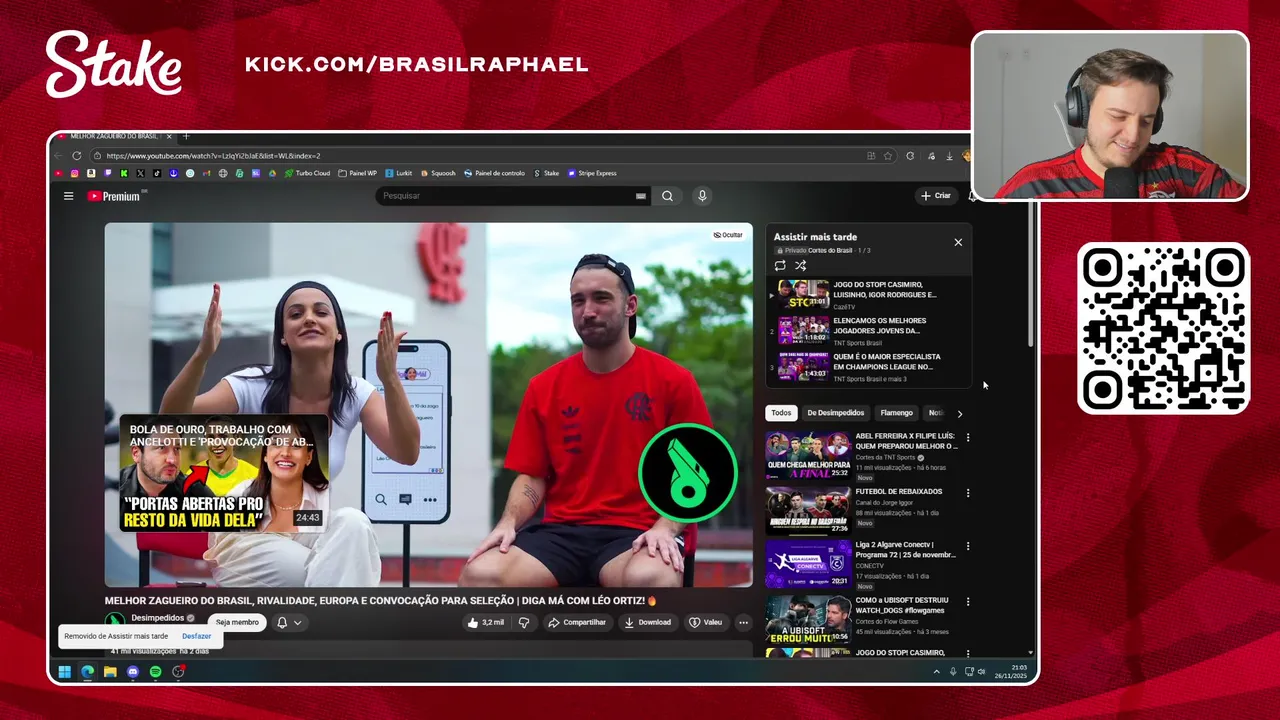Open the Instagram bookmark icon
This screenshot has width=1280, height=720.
point(74,173)
